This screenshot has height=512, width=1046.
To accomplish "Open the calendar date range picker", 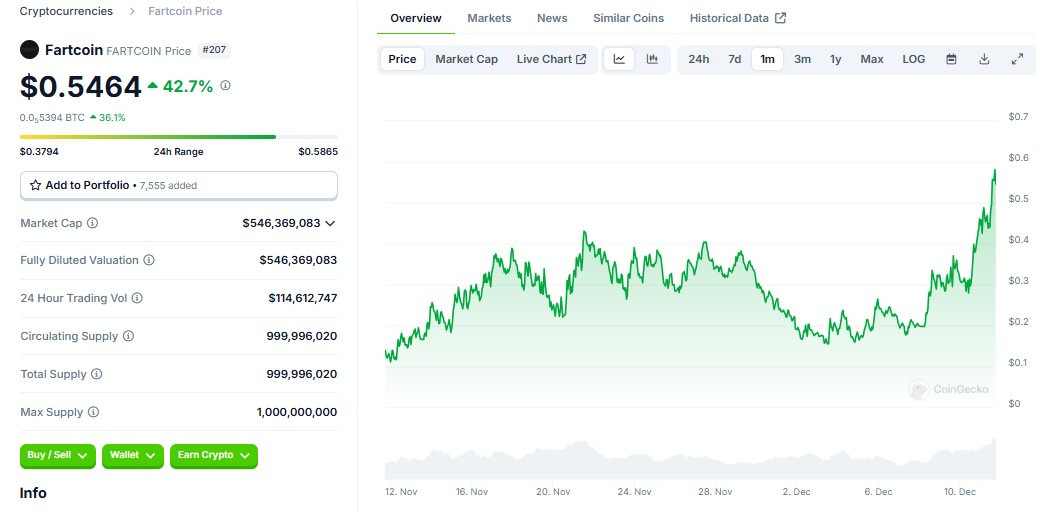I will point(951,59).
